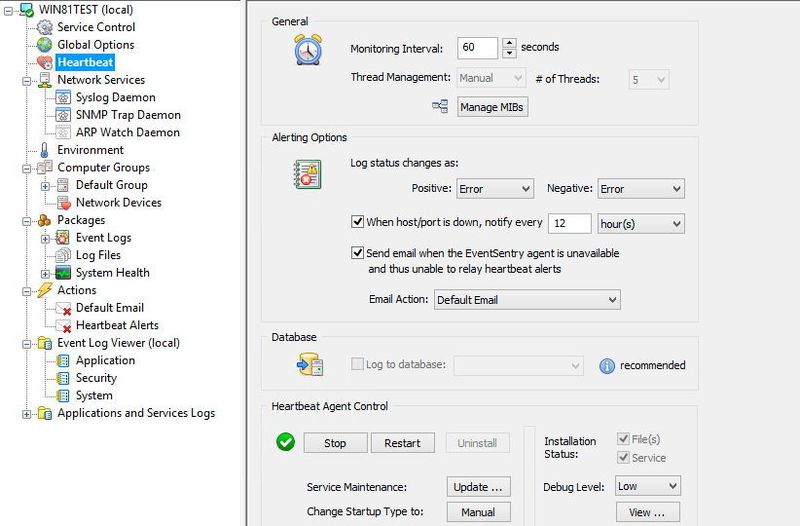Click the Uninstall button
Viewport: 800px width, 526px height.
(477, 443)
